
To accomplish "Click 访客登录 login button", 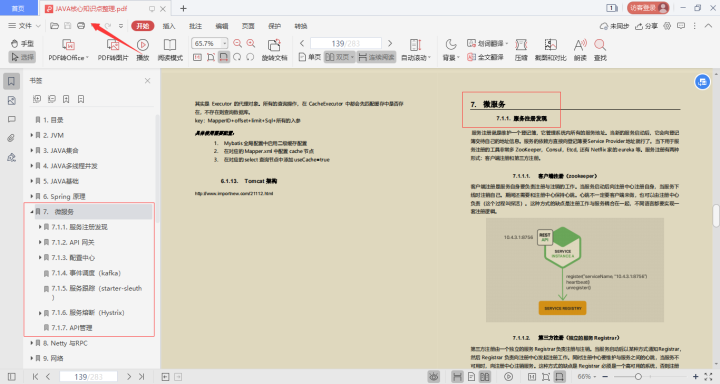I will tap(648, 8).
